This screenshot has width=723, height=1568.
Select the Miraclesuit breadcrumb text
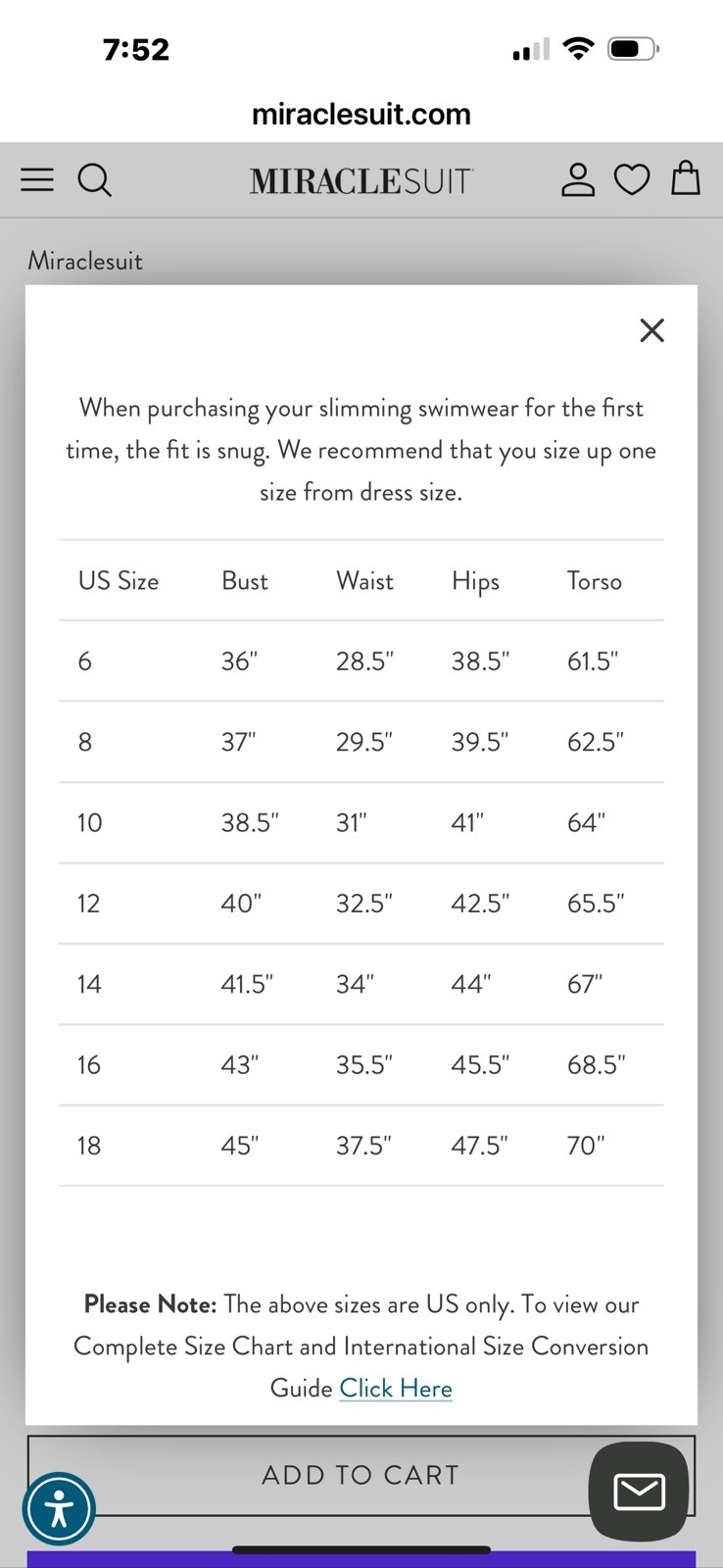pos(85,261)
